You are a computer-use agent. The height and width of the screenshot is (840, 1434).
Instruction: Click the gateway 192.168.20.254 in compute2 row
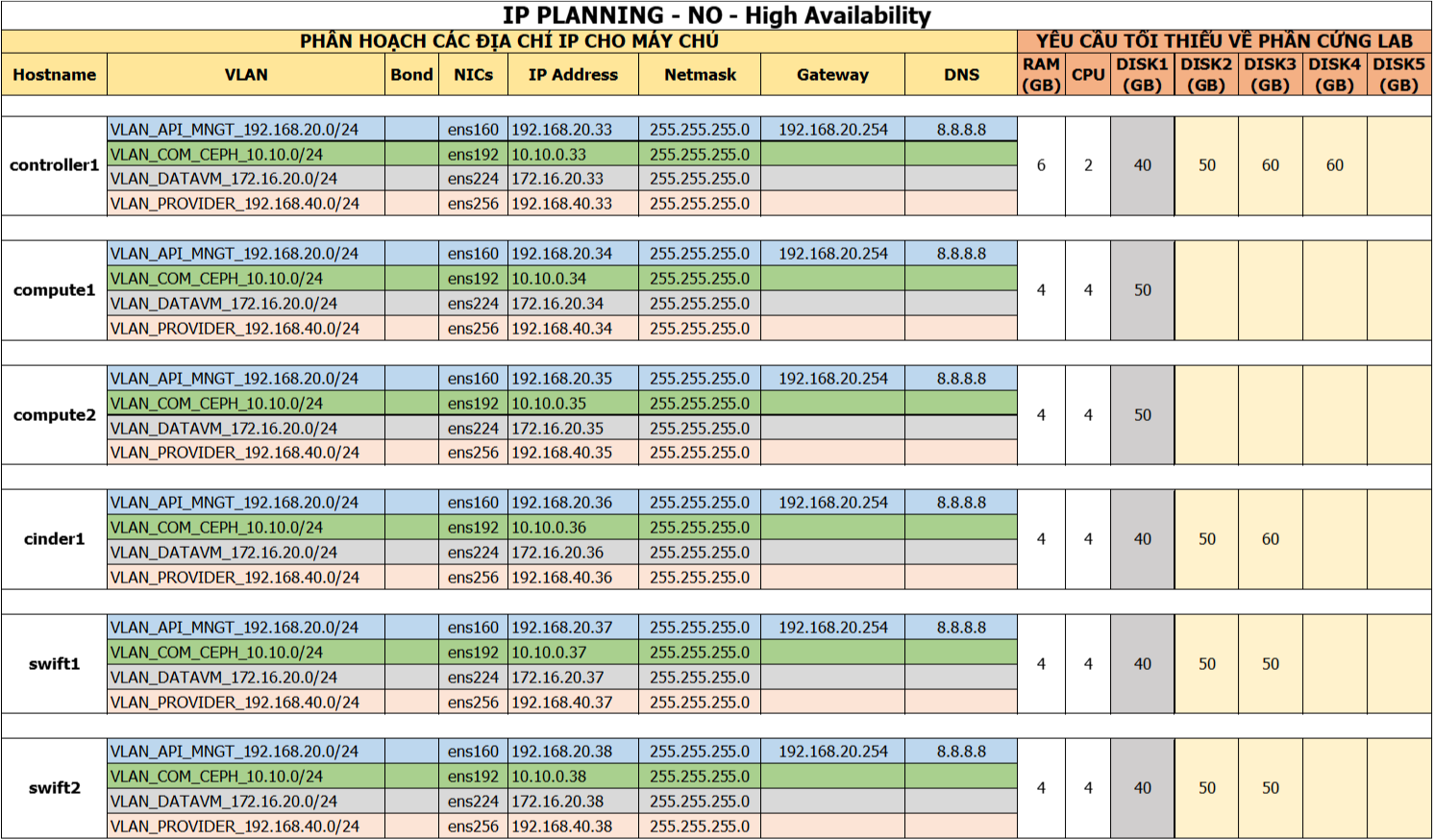coord(832,379)
